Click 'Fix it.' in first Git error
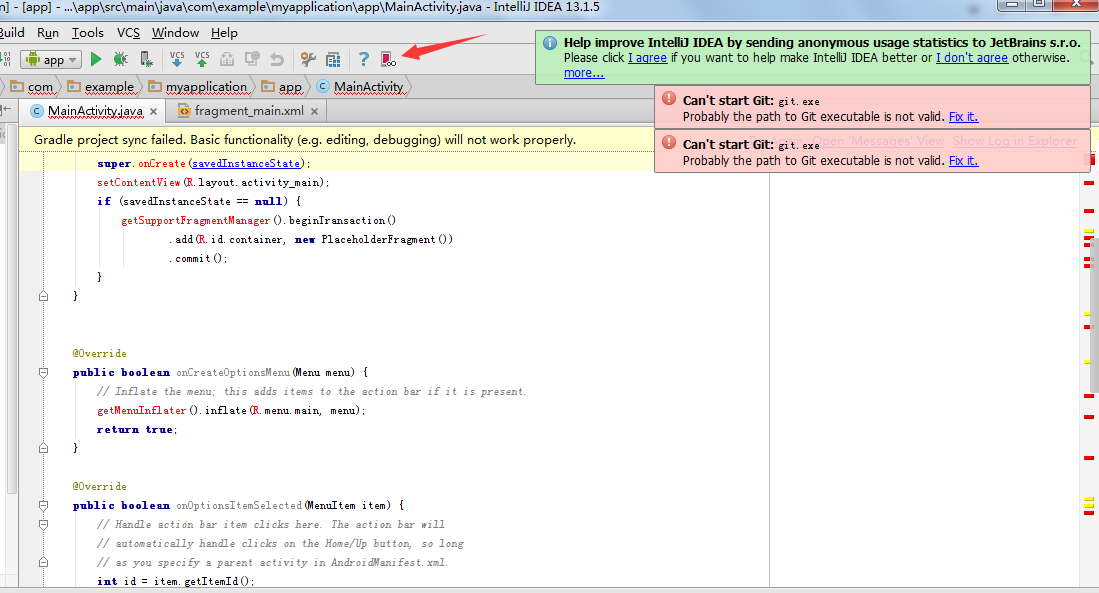Screen dimensions: 1099x593 pos(963,117)
